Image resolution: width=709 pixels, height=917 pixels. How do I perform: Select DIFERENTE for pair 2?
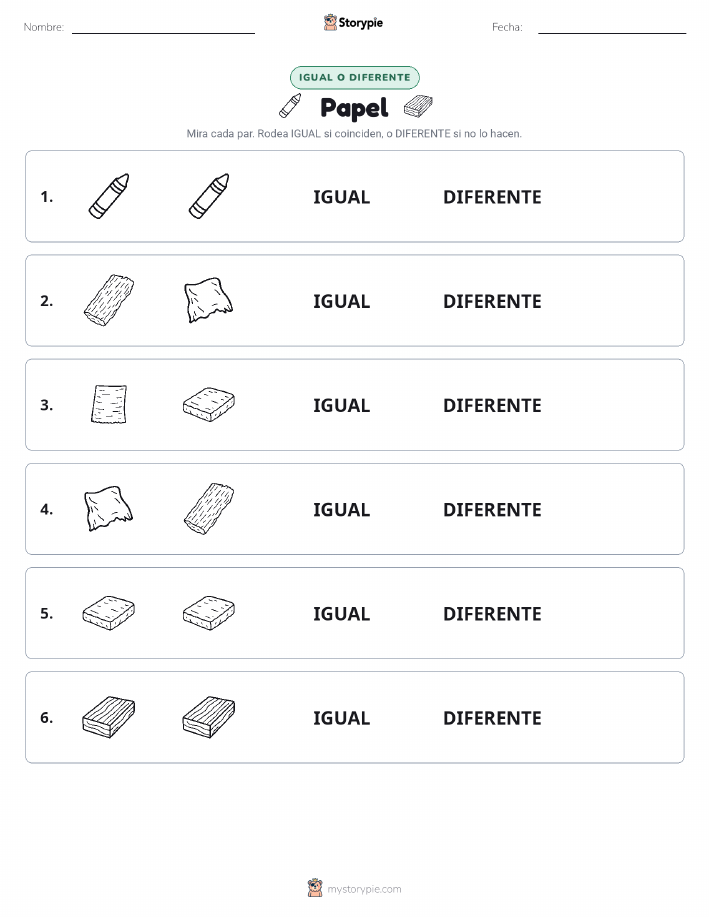[x=492, y=301]
